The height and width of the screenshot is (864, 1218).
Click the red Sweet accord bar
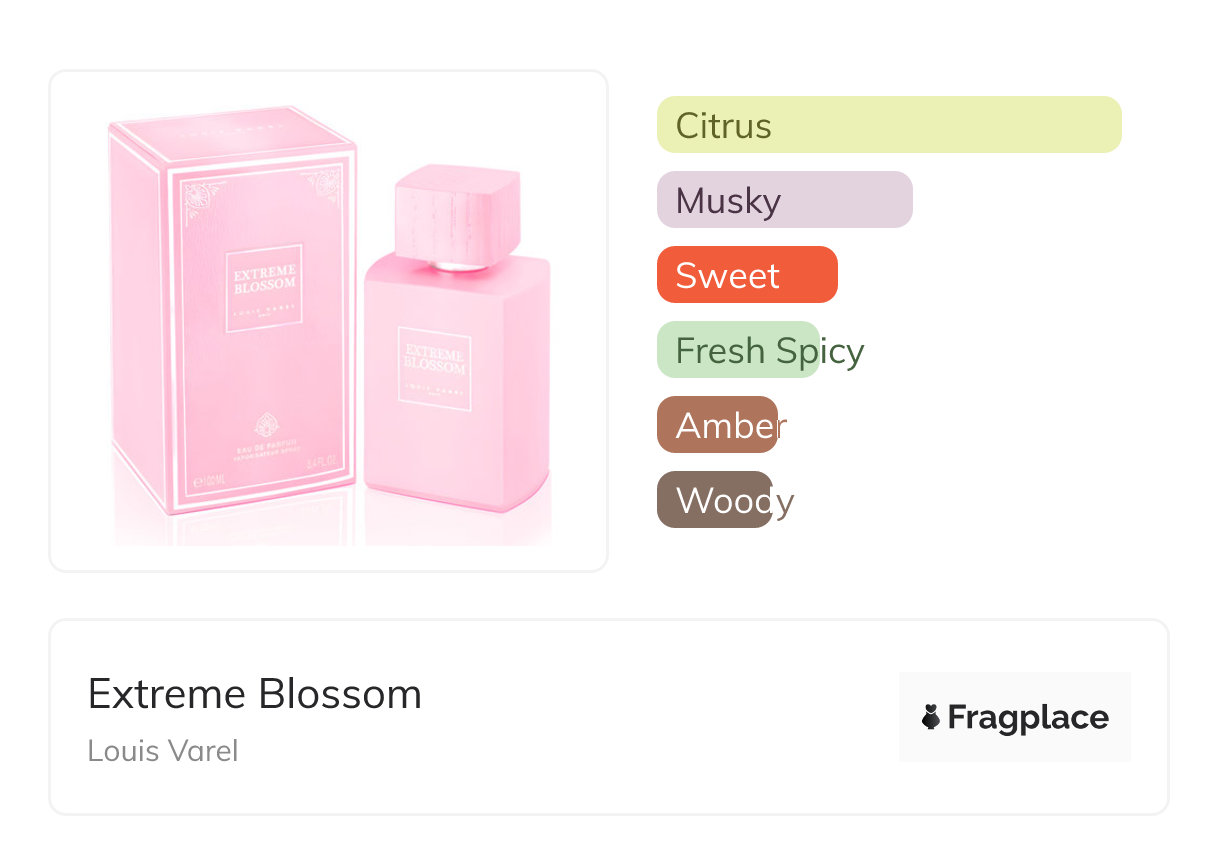coord(746,275)
